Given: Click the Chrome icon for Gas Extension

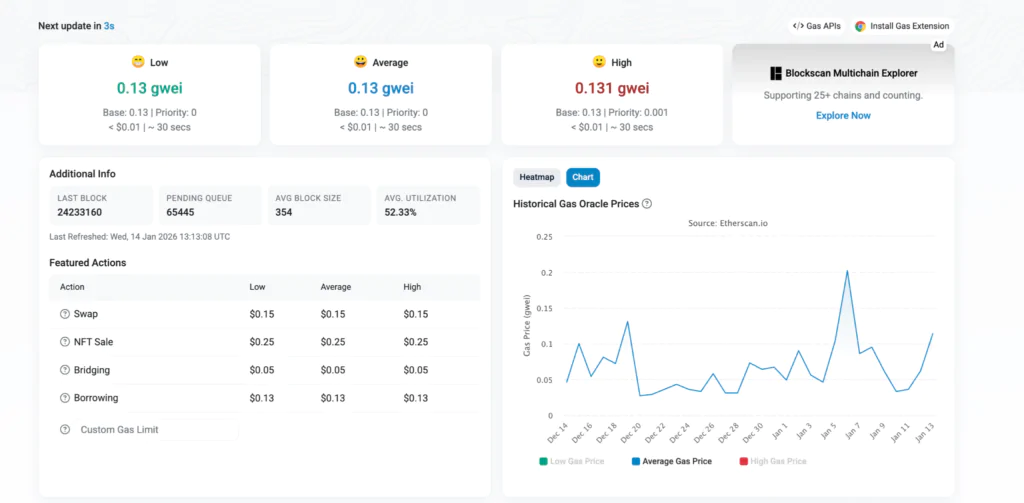Looking at the screenshot, I should point(860,26).
